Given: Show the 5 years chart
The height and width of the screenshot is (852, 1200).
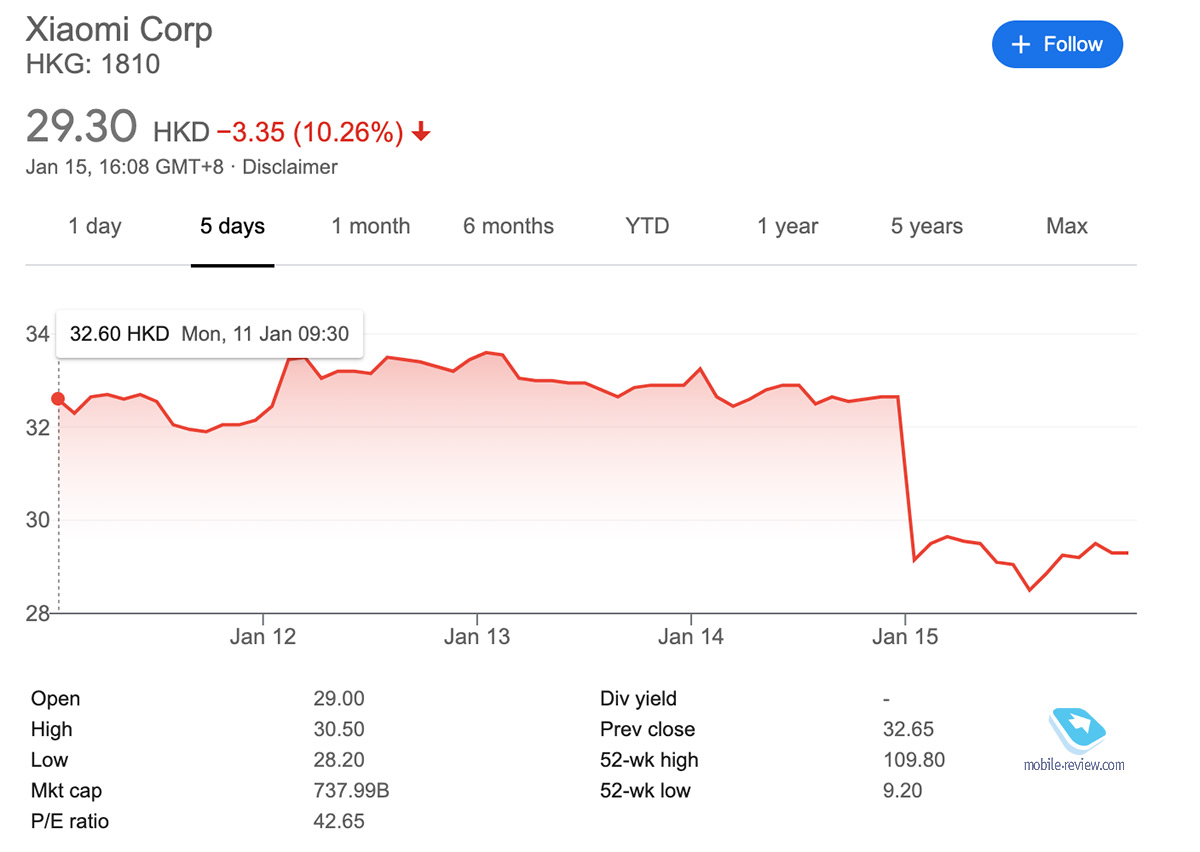Looking at the screenshot, I should pos(927,226).
